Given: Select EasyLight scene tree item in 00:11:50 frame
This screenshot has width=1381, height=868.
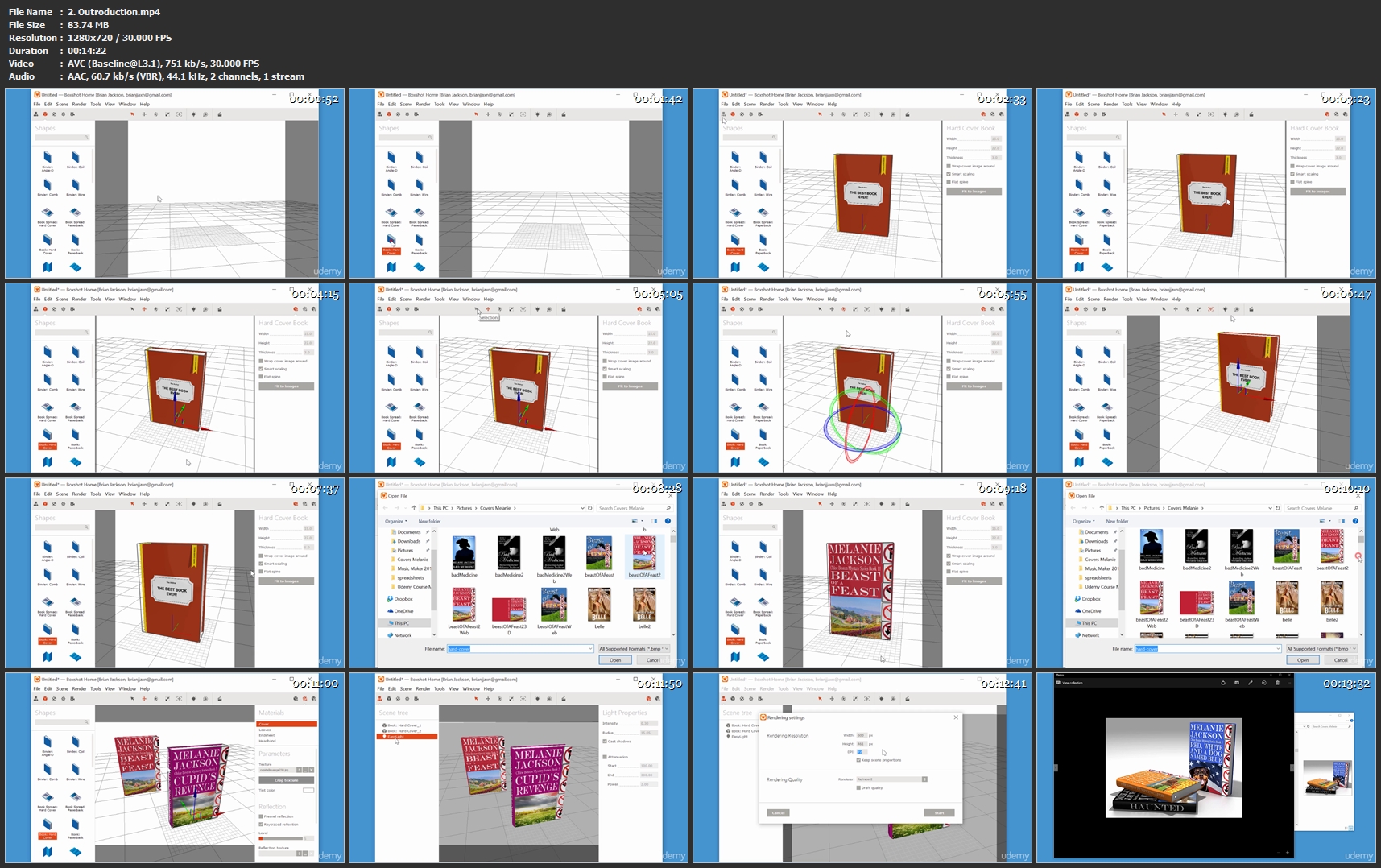Looking at the screenshot, I should [x=407, y=736].
